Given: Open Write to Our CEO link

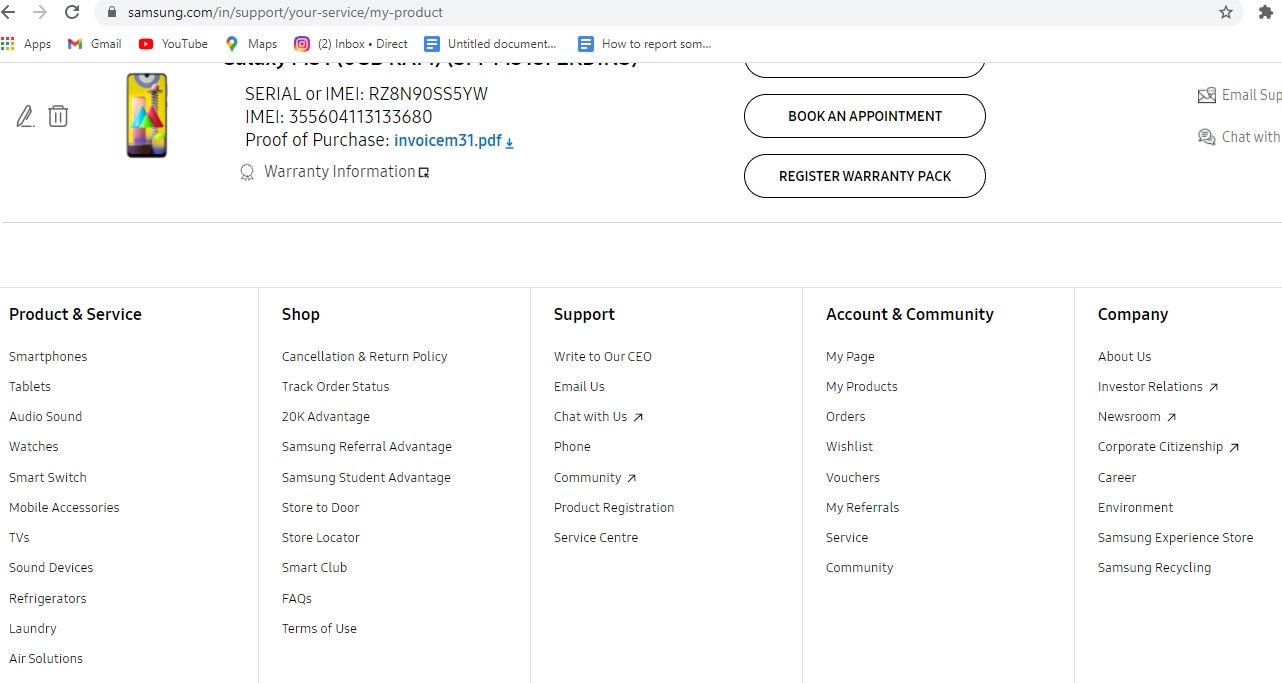Looking at the screenshot, I should 603,357.
